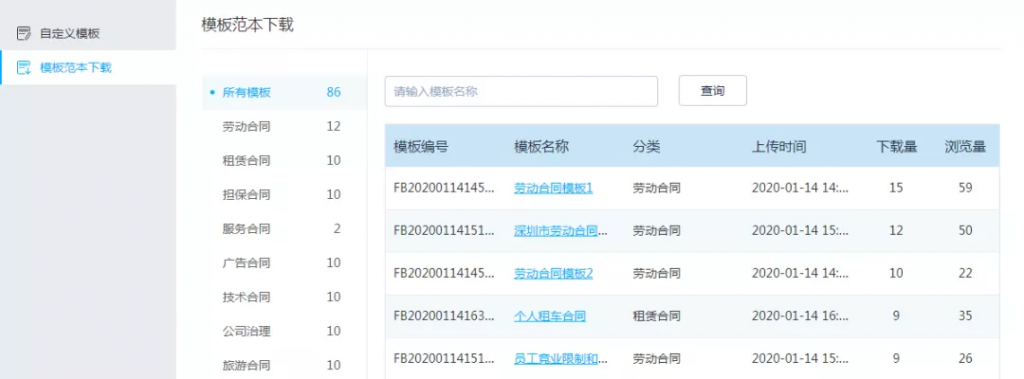Click the 浏览量 column header
This screenshot has height=379, width=1024.
pyautogui.click(x=965, y=146)
